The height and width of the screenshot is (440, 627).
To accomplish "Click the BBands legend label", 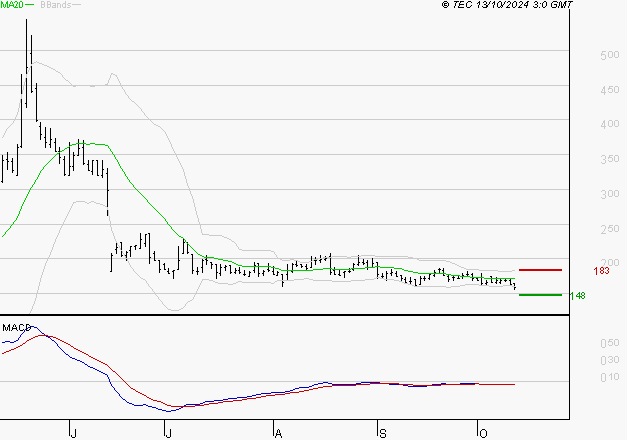I will 56,5.
